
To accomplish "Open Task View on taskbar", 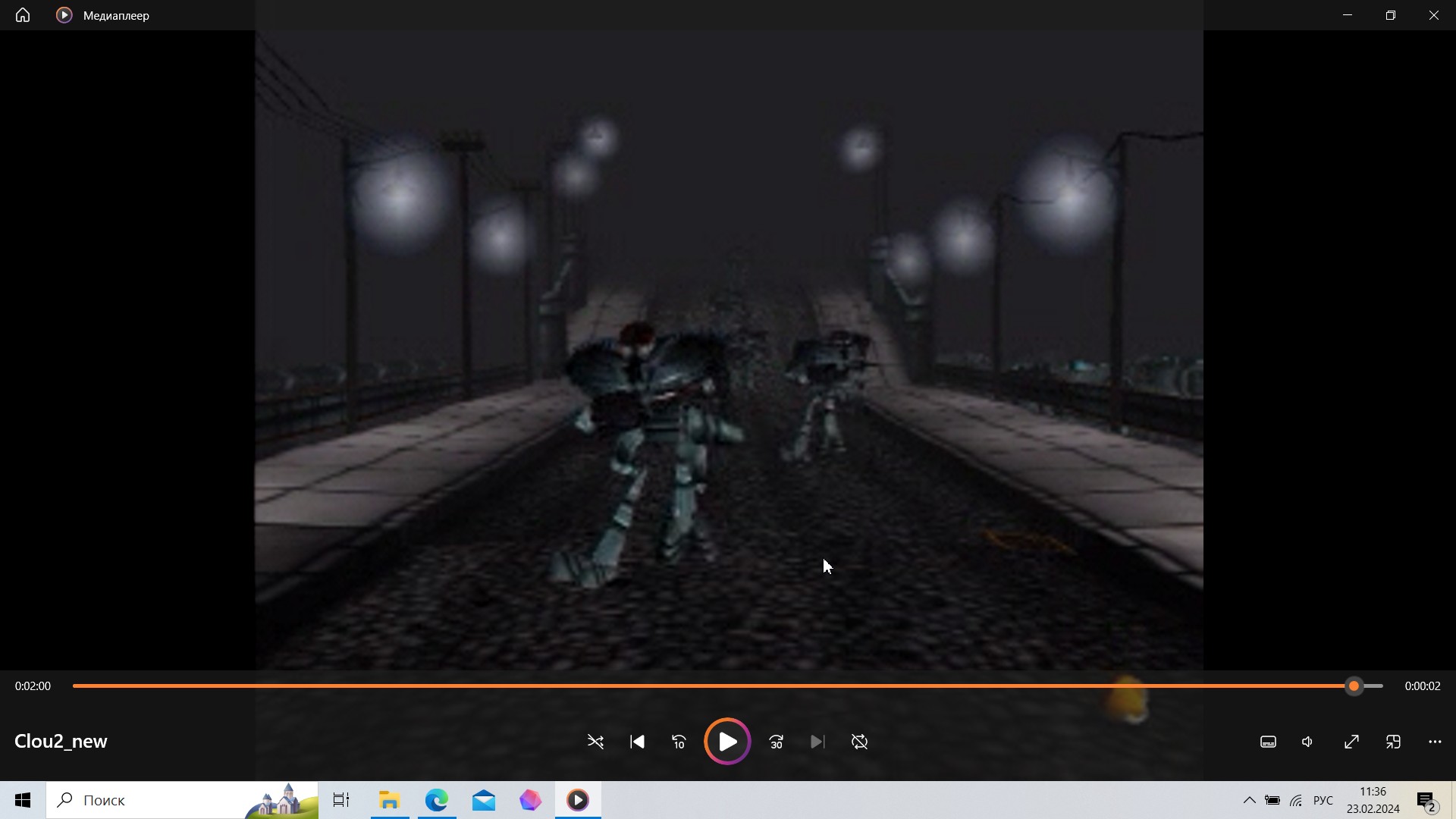I will tap(341, 800).
